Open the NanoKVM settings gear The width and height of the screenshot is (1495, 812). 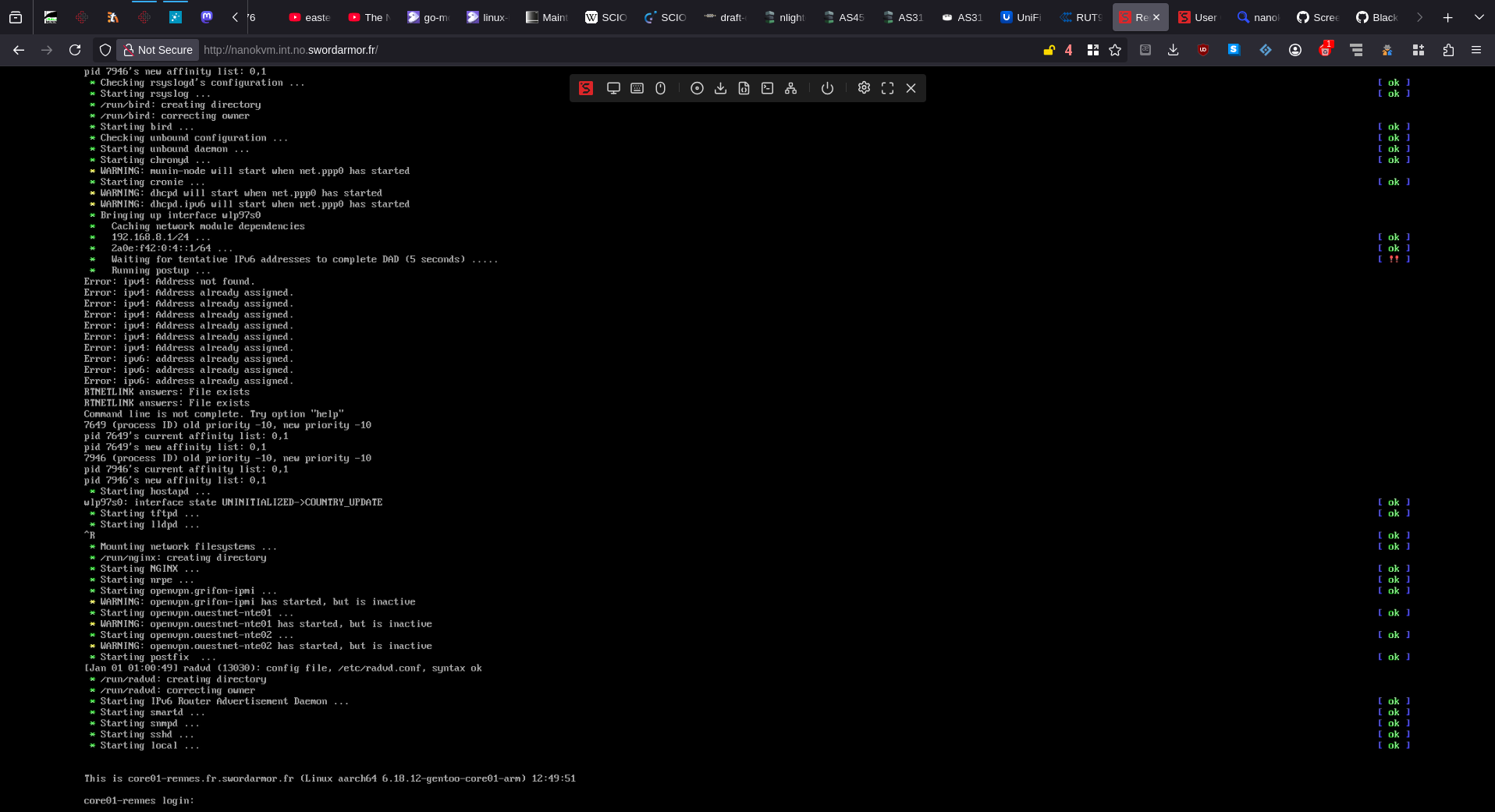click(864, 88)
